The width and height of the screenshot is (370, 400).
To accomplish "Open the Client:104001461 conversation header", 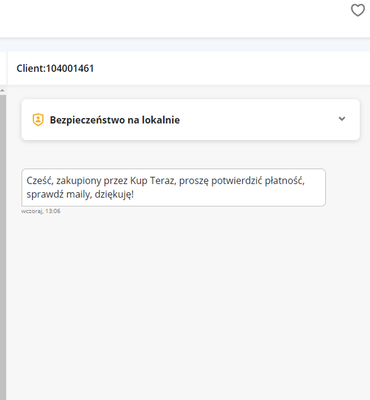I will pos(189,68).
